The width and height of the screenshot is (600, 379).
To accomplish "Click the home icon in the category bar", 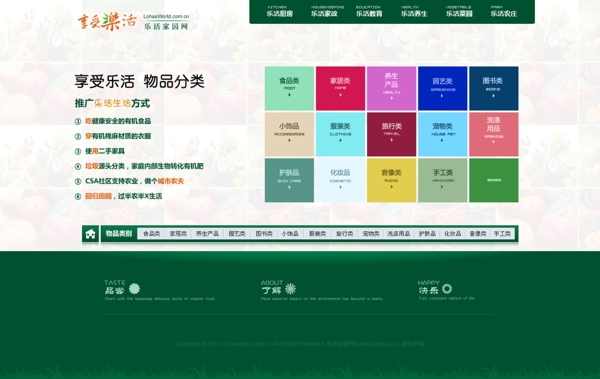I will click(x=90, y=234).
